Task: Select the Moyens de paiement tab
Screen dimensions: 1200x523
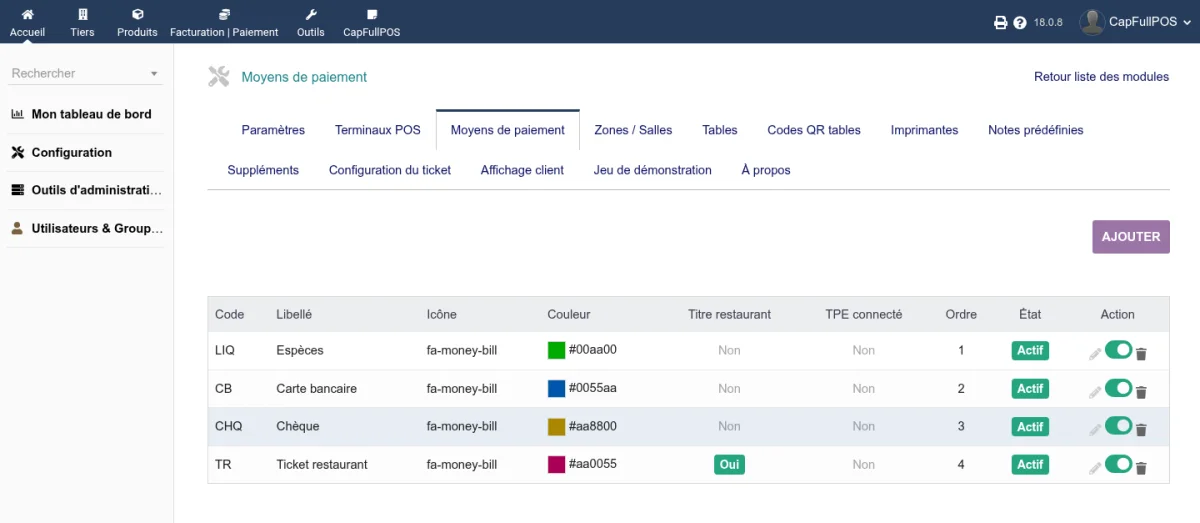Action: (x=508, y=130)
